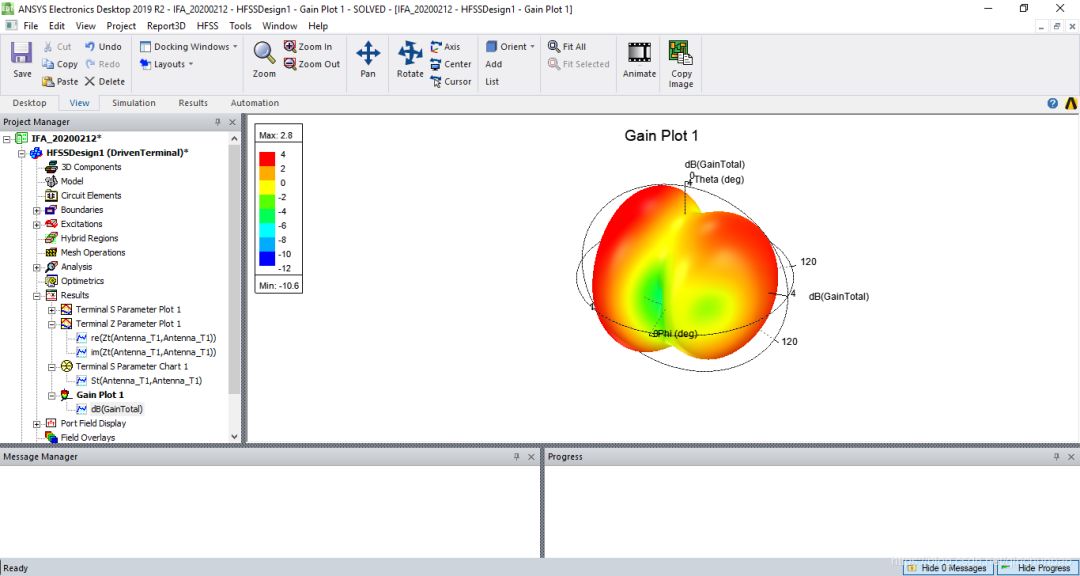
Task: Select dB(GainTotal) trace in tree
Action: (x=109, y=409)
